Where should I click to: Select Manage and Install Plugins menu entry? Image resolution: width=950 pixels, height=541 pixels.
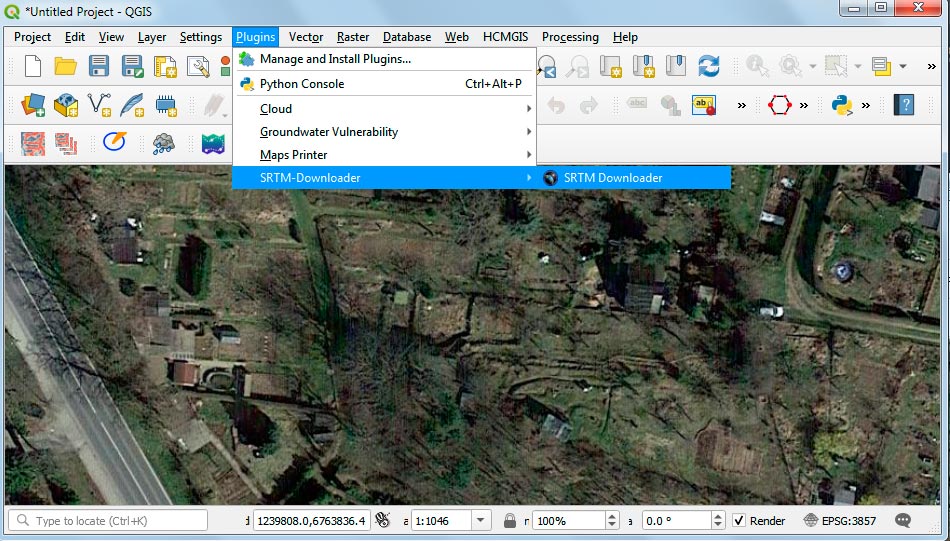point(384,59)
